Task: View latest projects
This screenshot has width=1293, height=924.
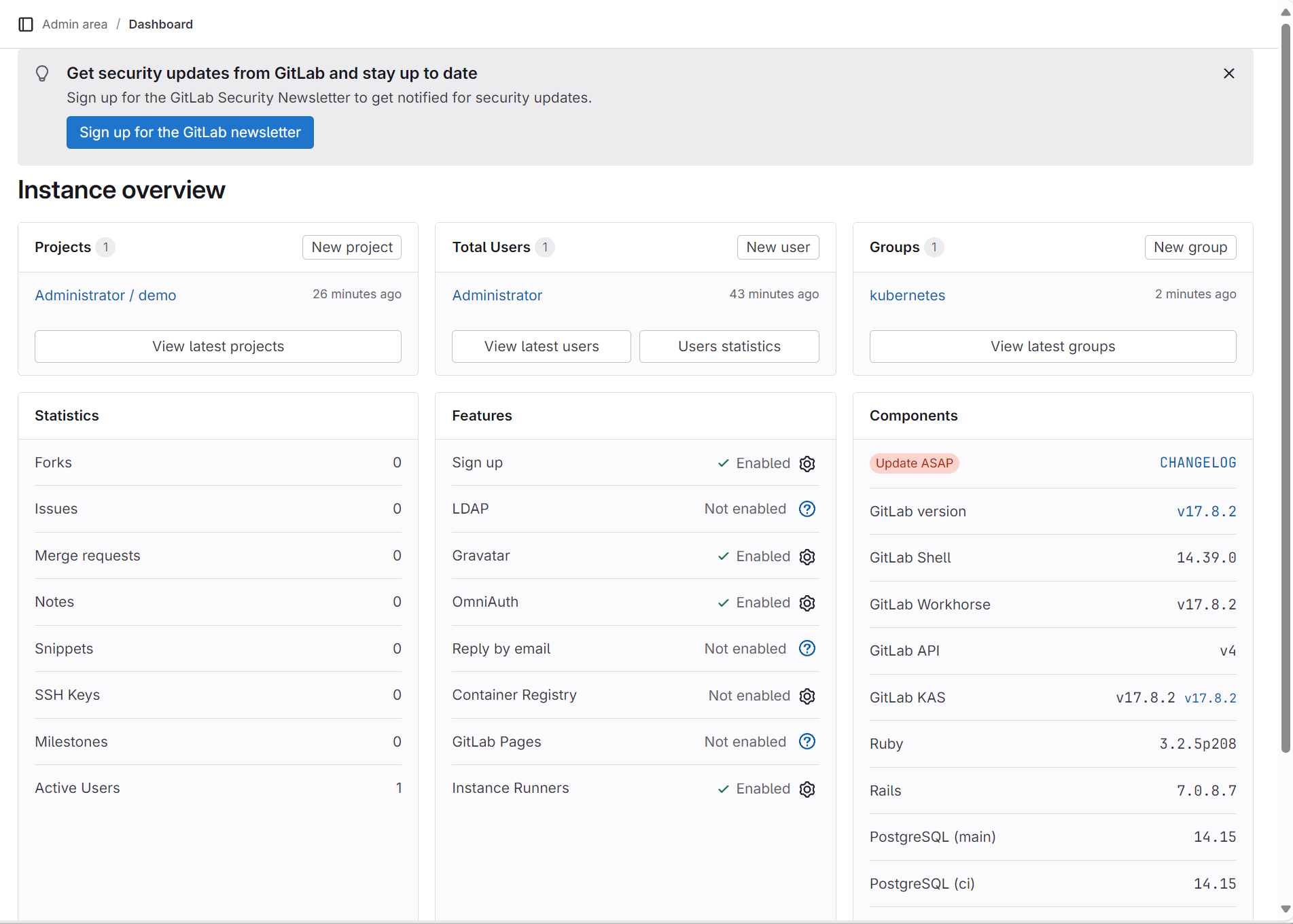Action: 218,346
